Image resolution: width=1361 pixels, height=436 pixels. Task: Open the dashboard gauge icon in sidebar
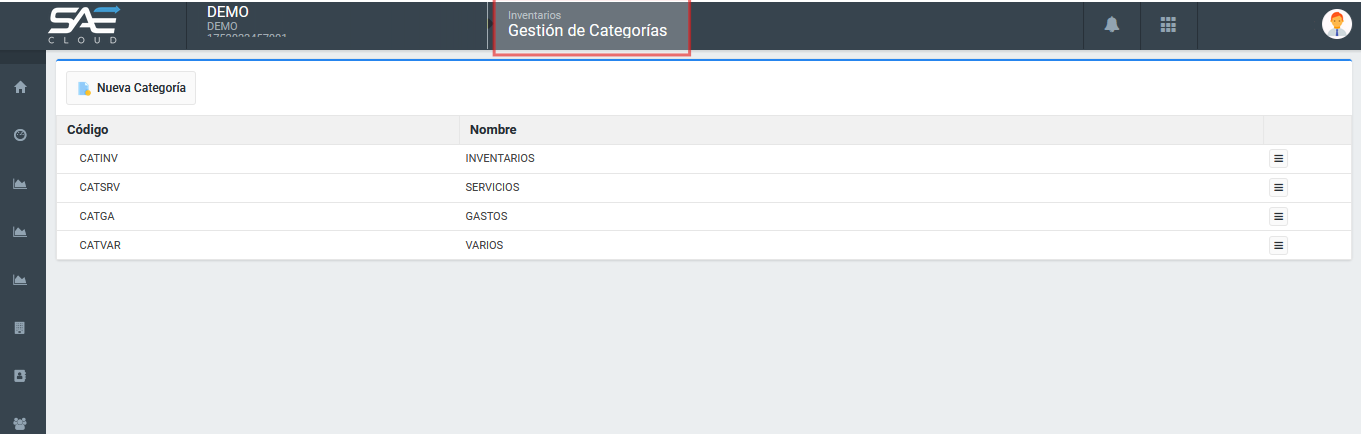[19, 135]
